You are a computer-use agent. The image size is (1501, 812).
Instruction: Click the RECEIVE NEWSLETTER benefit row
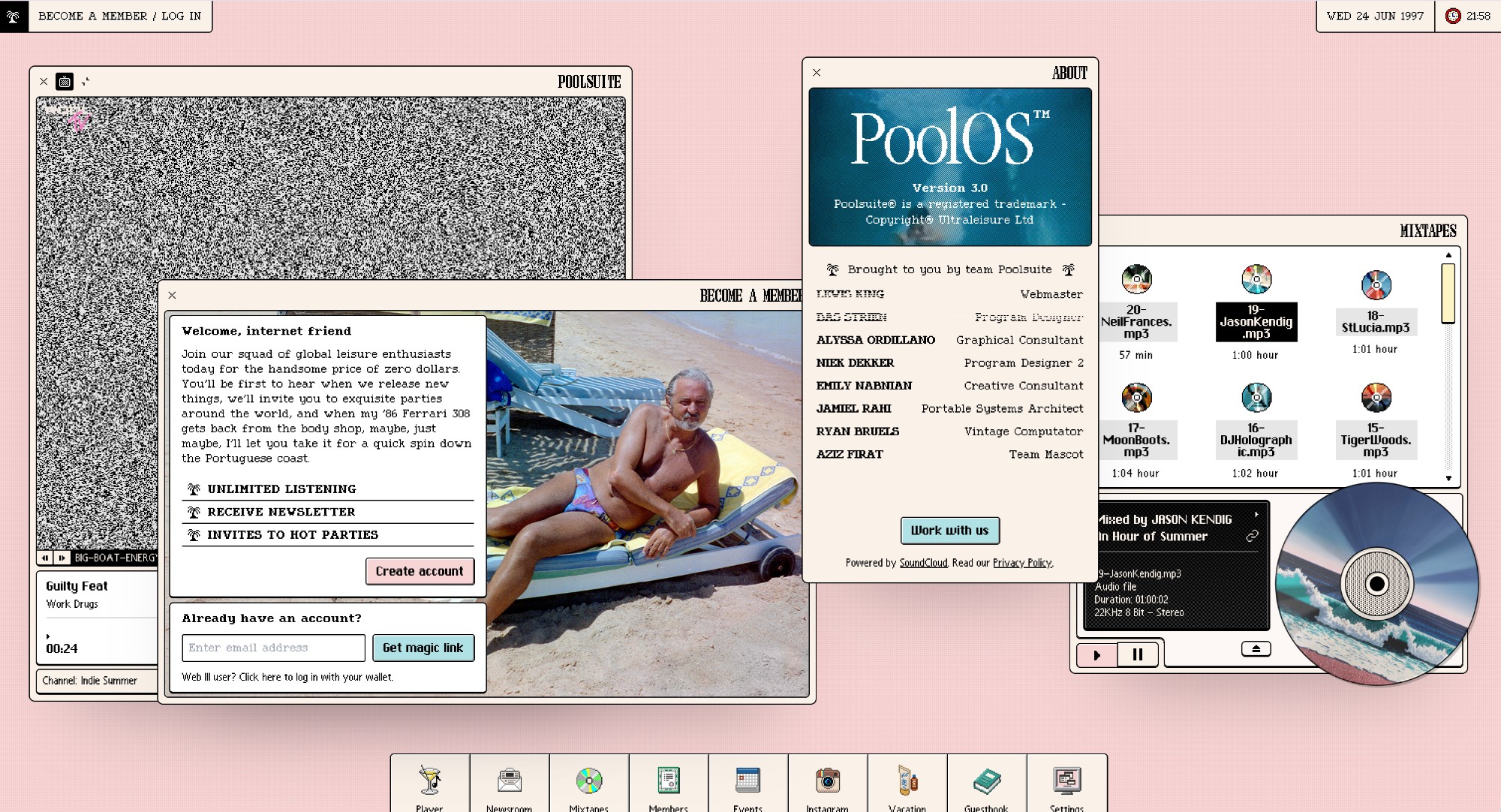328,512
